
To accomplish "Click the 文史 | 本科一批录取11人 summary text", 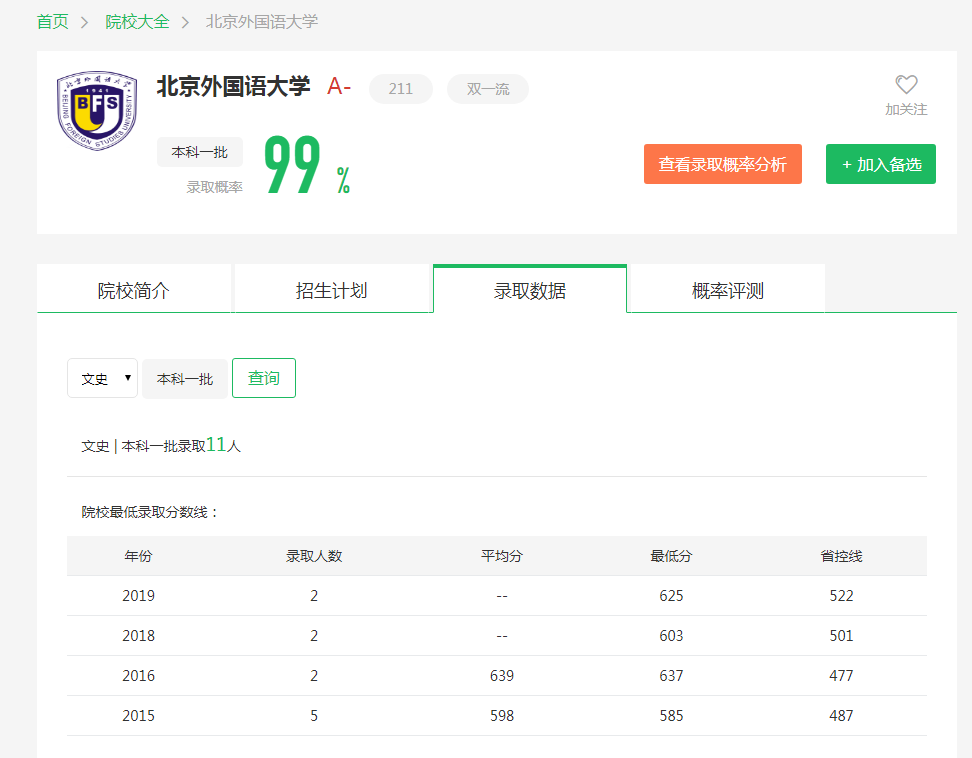I will 161,445.
